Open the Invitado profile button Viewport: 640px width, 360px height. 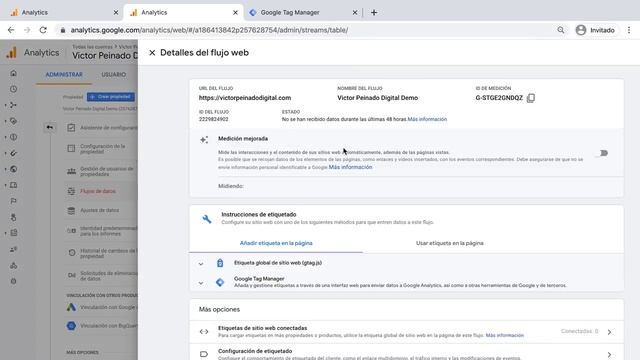[x=595, y=30]
